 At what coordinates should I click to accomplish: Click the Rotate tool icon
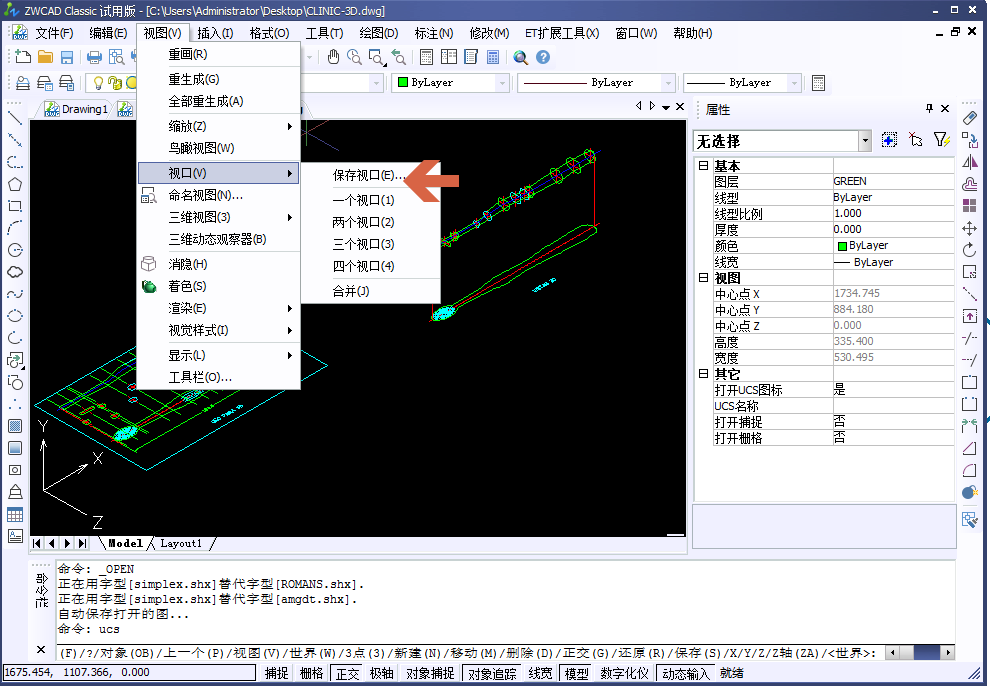point(969,250)
